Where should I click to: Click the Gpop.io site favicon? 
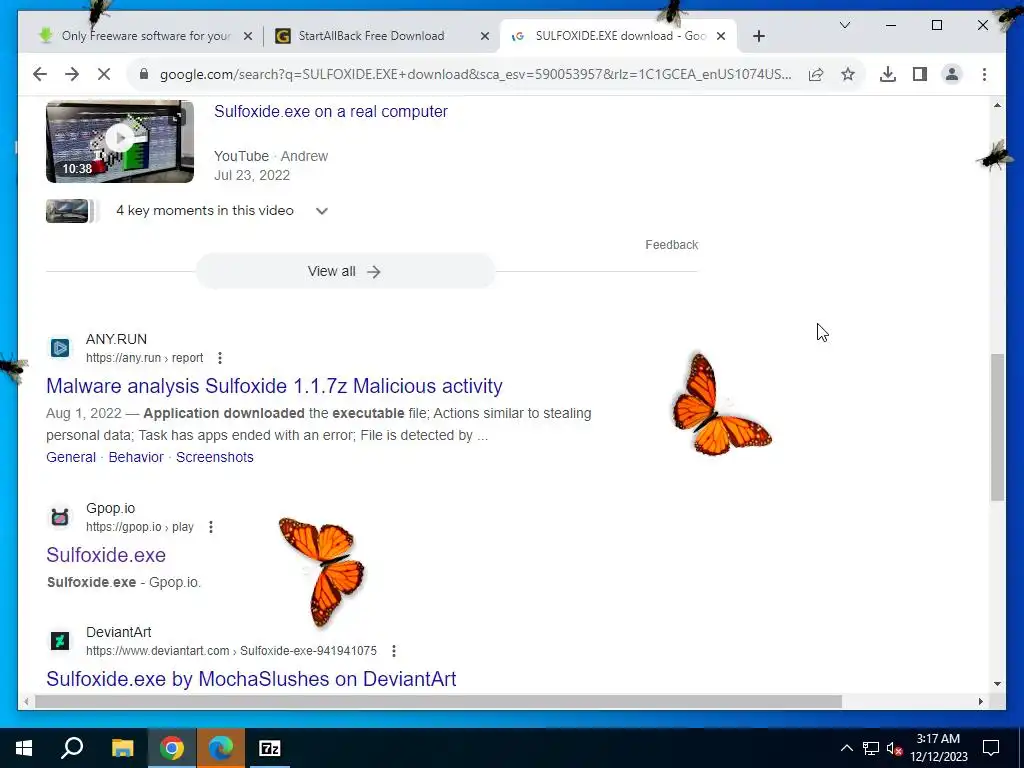coord(59,517)
